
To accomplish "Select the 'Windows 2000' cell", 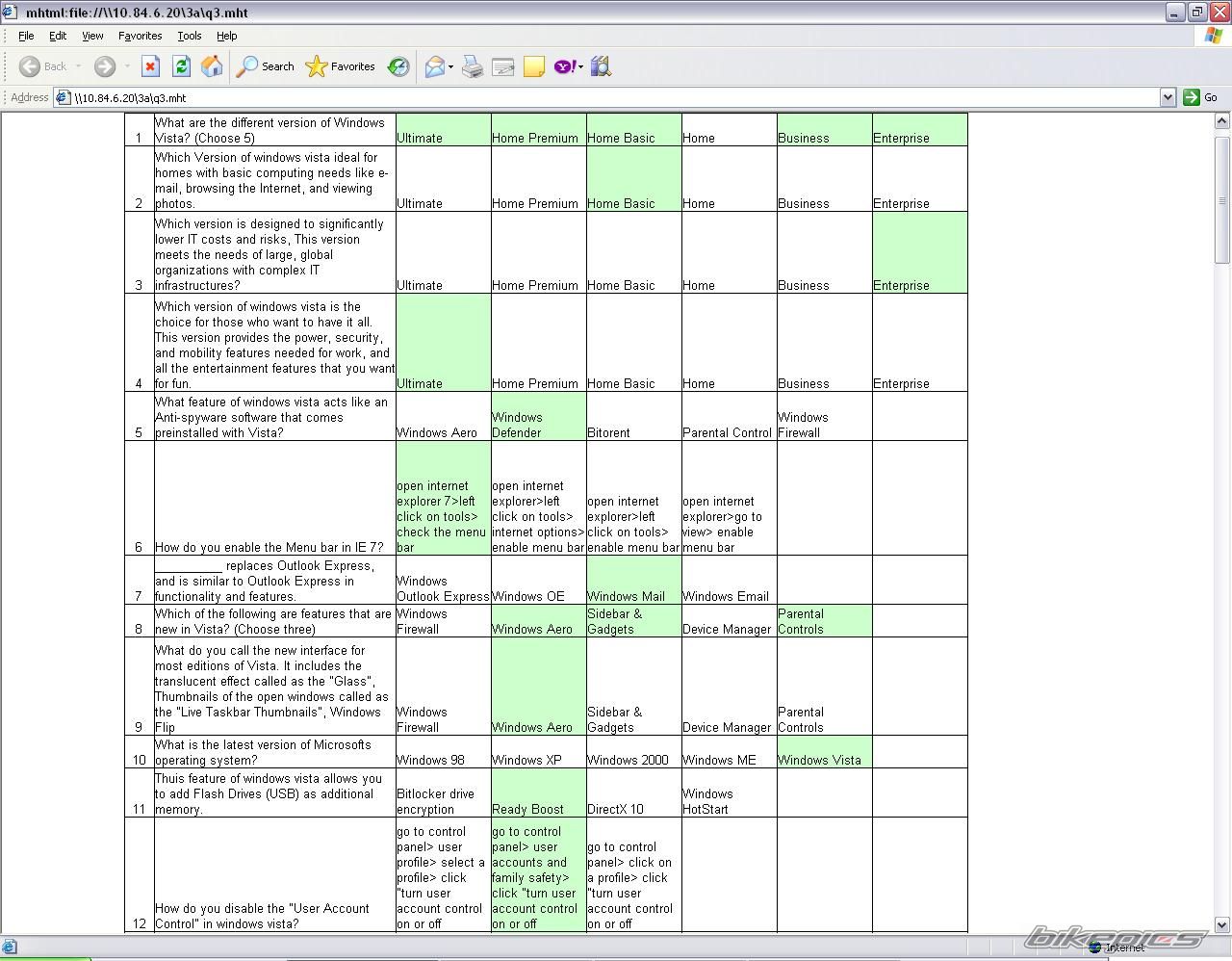I will 634,752.
